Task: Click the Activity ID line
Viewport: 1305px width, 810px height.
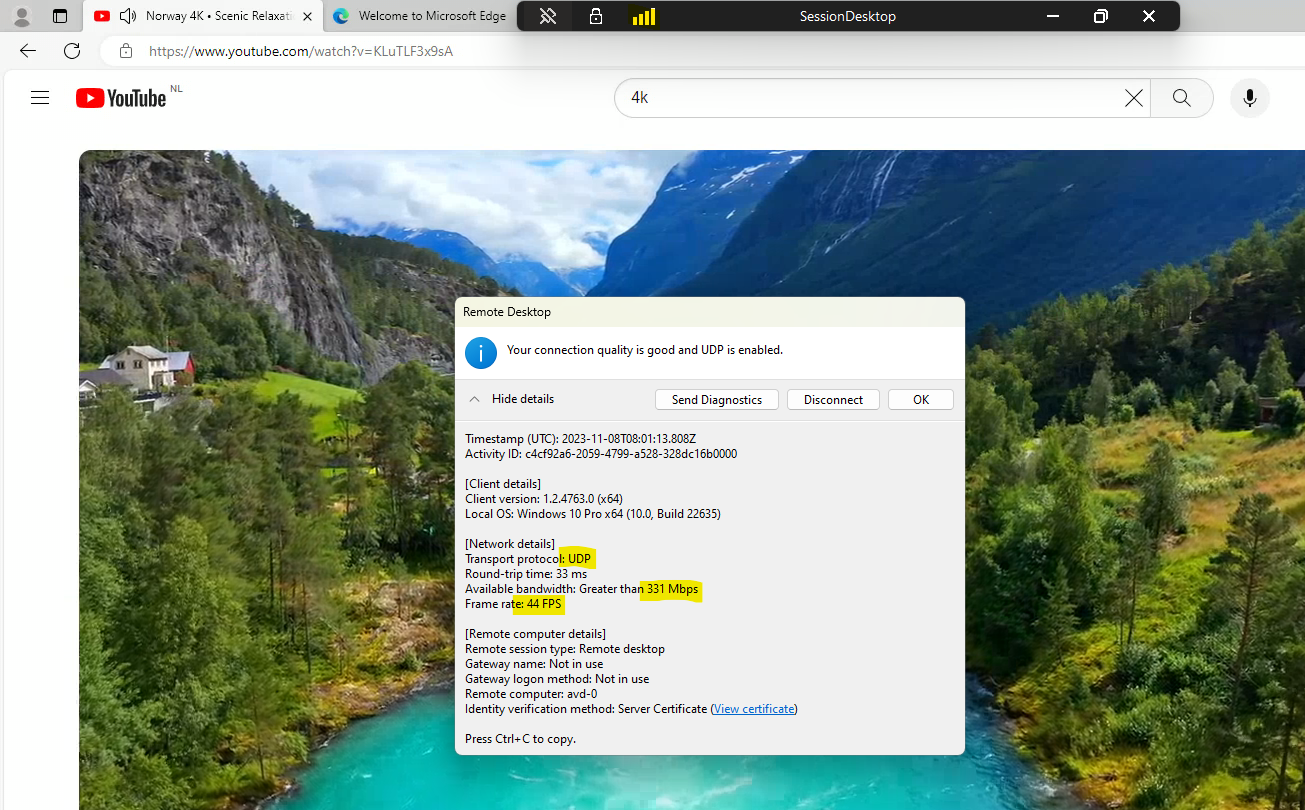Action: click(x=601, y=454)
